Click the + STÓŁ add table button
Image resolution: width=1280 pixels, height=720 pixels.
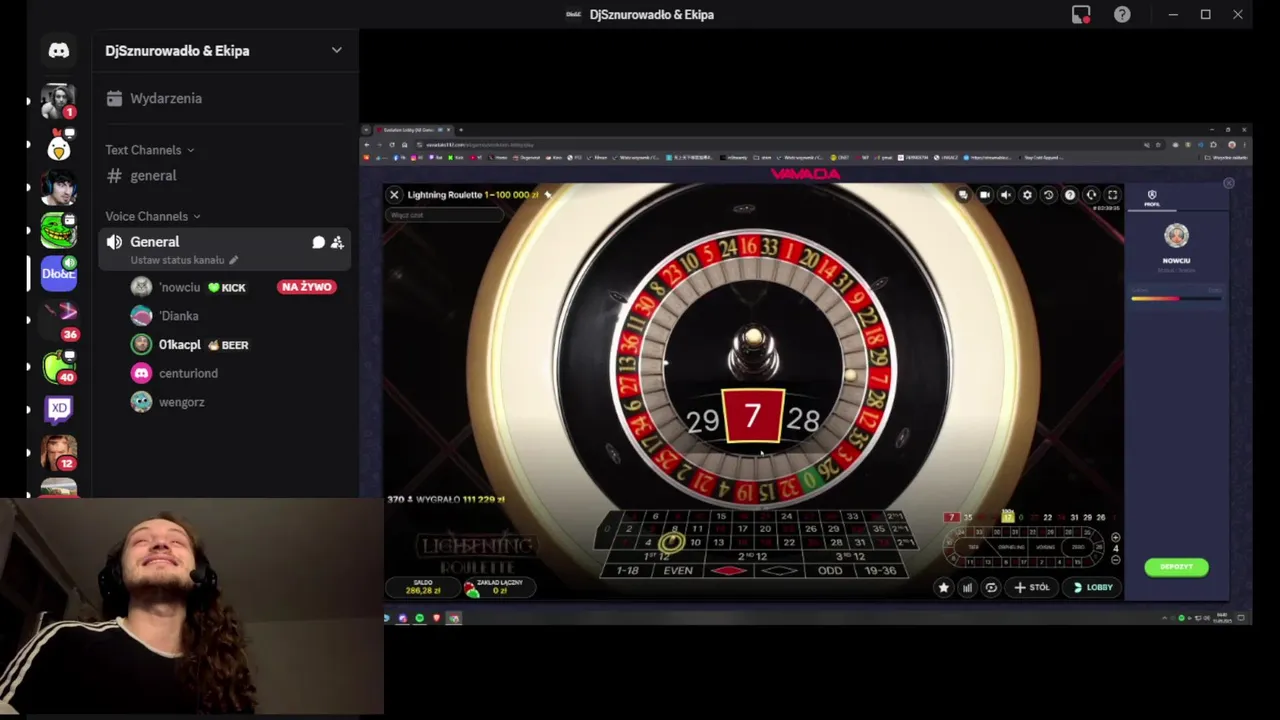point(1032,588)
